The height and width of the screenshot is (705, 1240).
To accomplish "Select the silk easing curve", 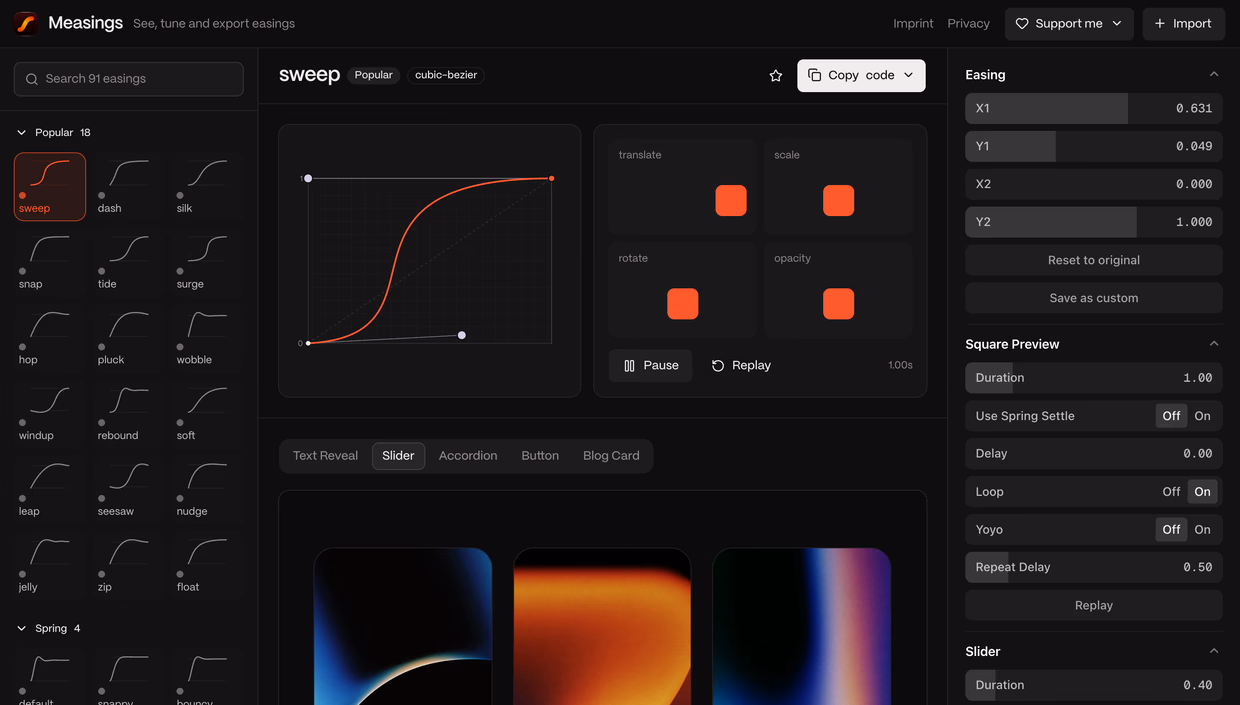I will click(x=208, y=186).
